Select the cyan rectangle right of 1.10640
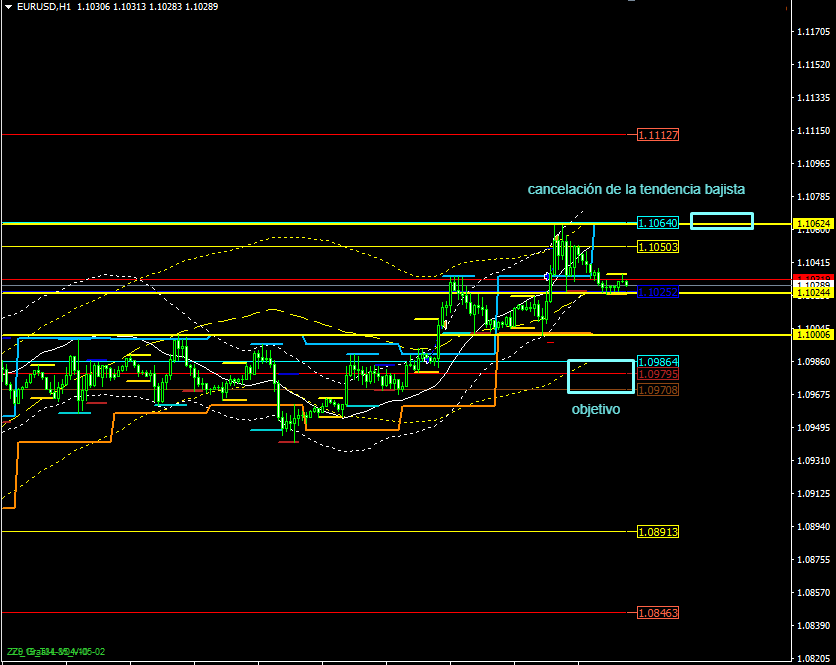The image size is (836, 665). [721, 221]
